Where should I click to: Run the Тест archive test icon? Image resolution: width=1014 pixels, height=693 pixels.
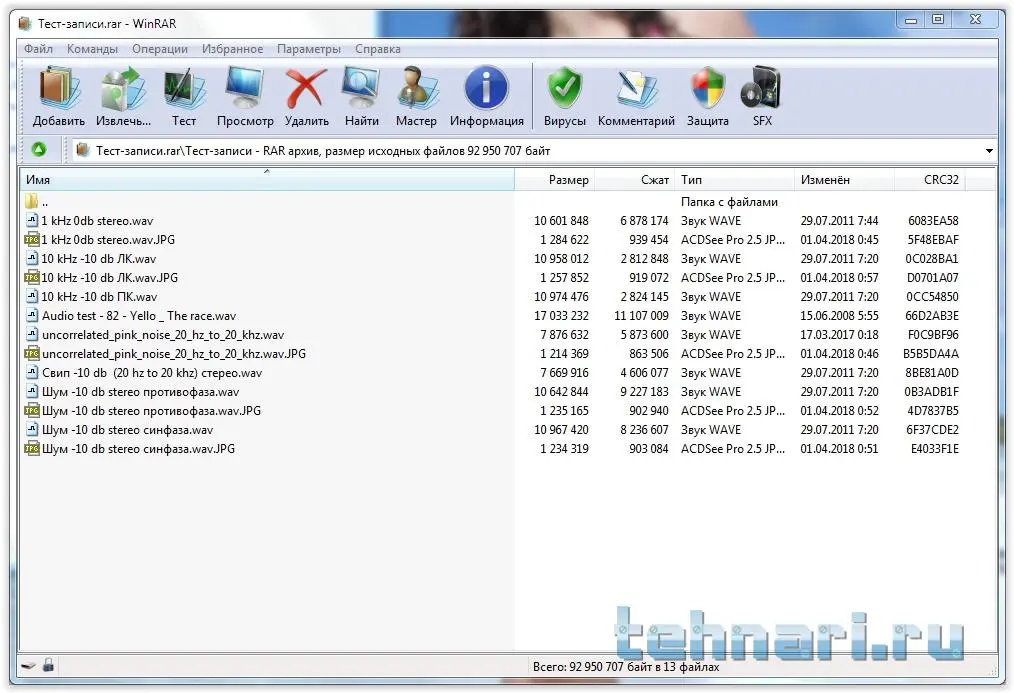[184, 88]
